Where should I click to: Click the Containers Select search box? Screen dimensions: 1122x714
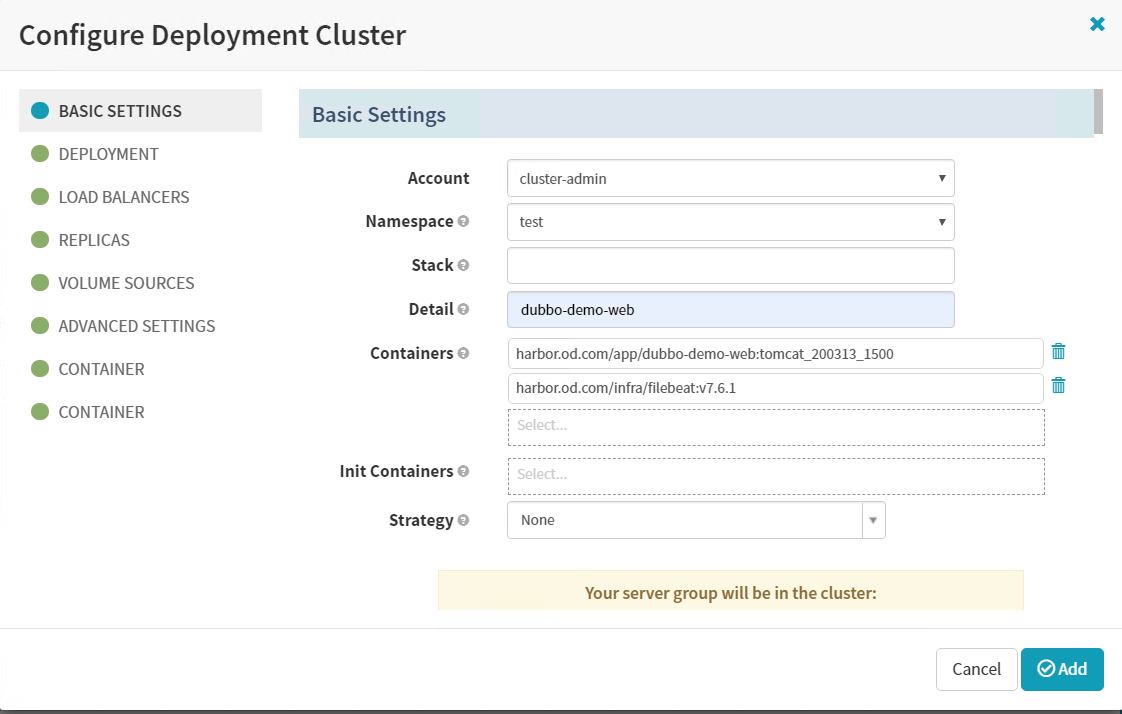tap(776, 426)
